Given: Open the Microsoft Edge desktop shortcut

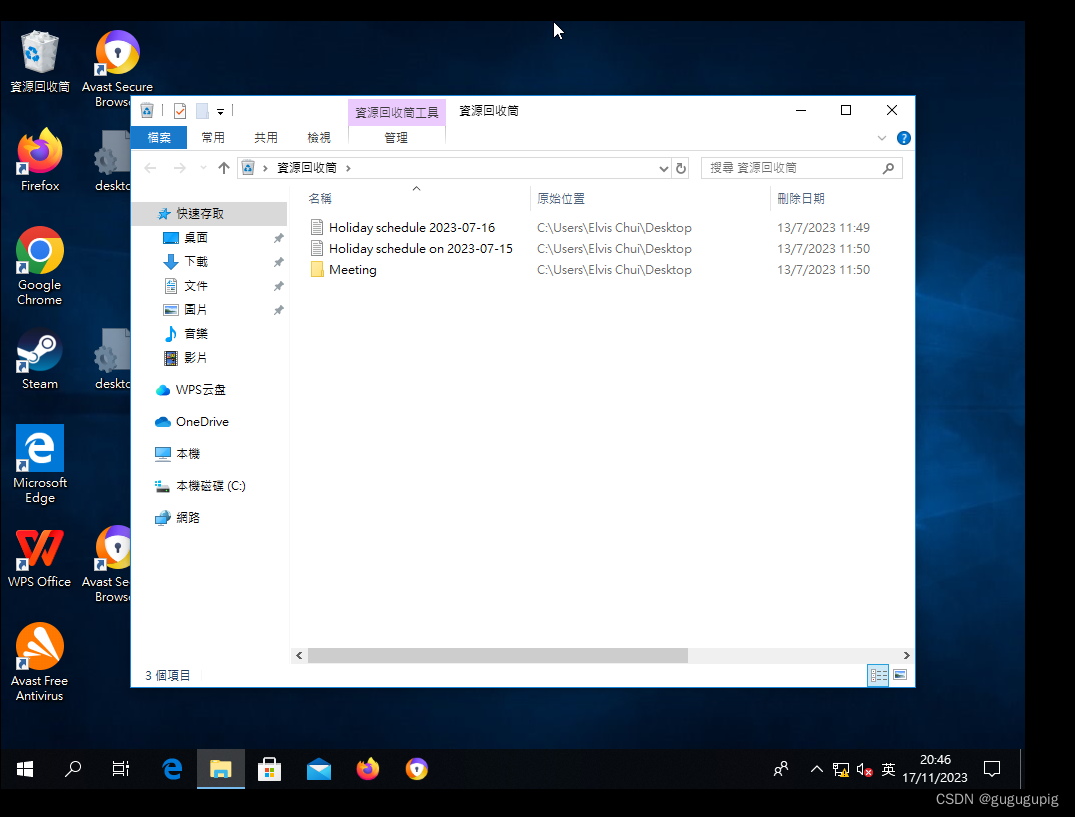Looking at the screenshot, I should point(40,464).
